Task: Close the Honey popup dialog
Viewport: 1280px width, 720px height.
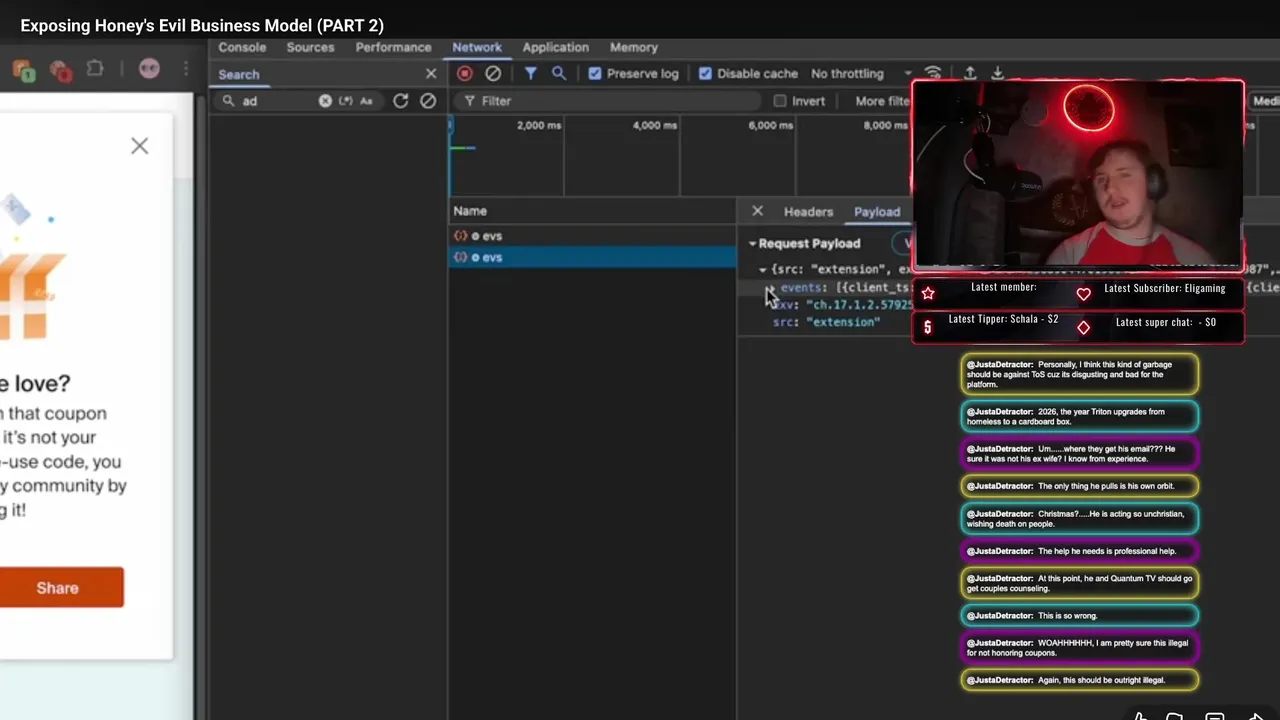Action: point(139,146)
